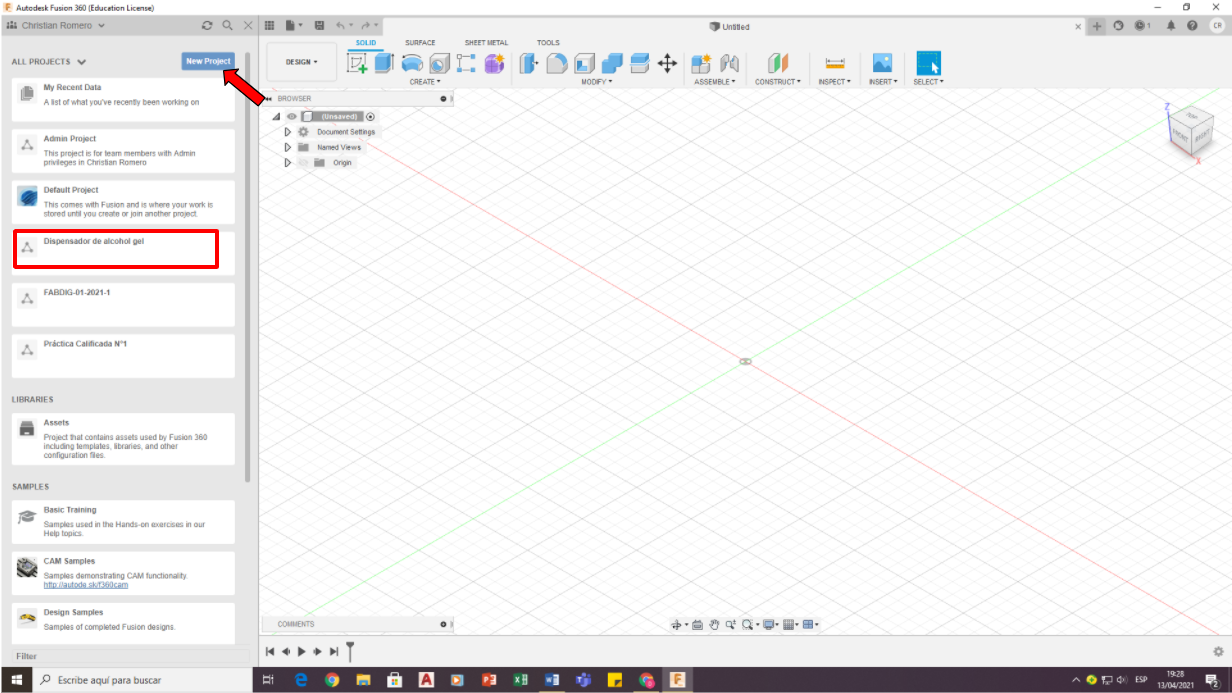The width and height of the screenshot is (1232, 693).
Task: Choose the Fillet tool icon
Action: click(557, 63)
